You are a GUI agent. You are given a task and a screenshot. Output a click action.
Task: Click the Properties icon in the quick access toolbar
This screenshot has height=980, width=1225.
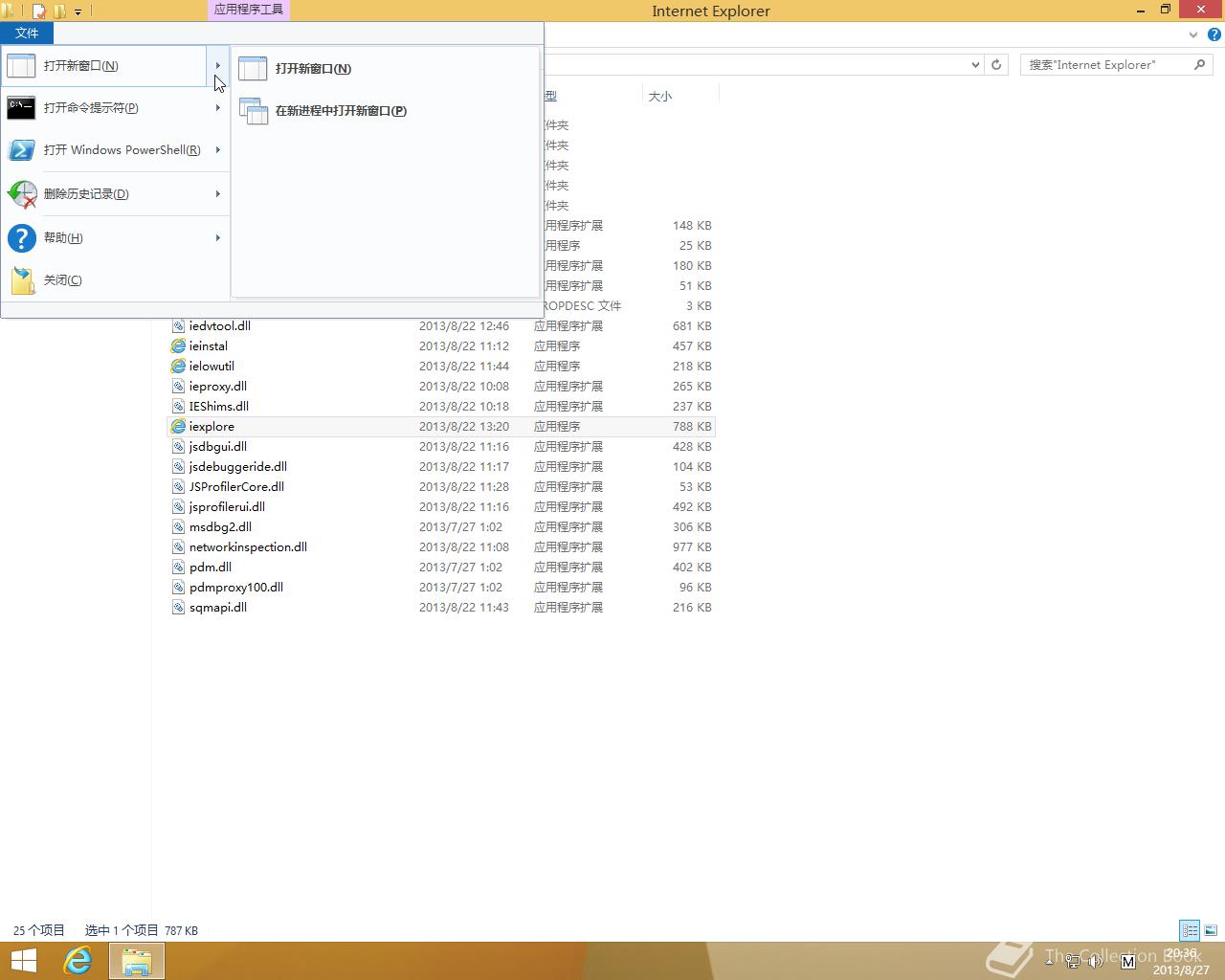[x=39, y=11]
